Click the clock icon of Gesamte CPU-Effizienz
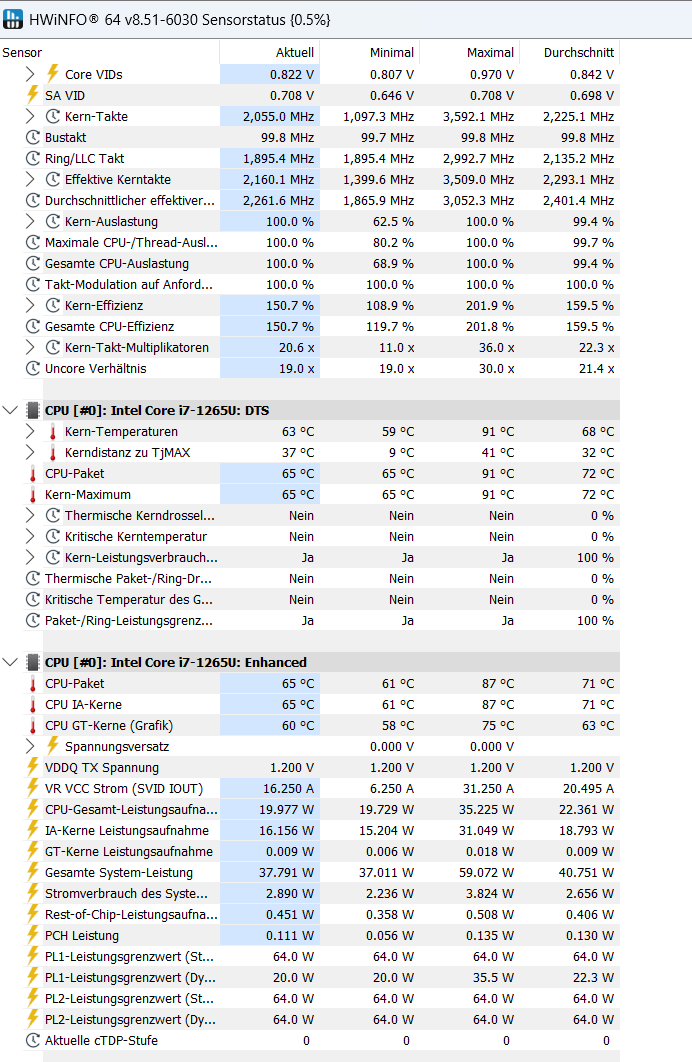Viewport: 692px width, 1062px height. (x=33, y=326)
